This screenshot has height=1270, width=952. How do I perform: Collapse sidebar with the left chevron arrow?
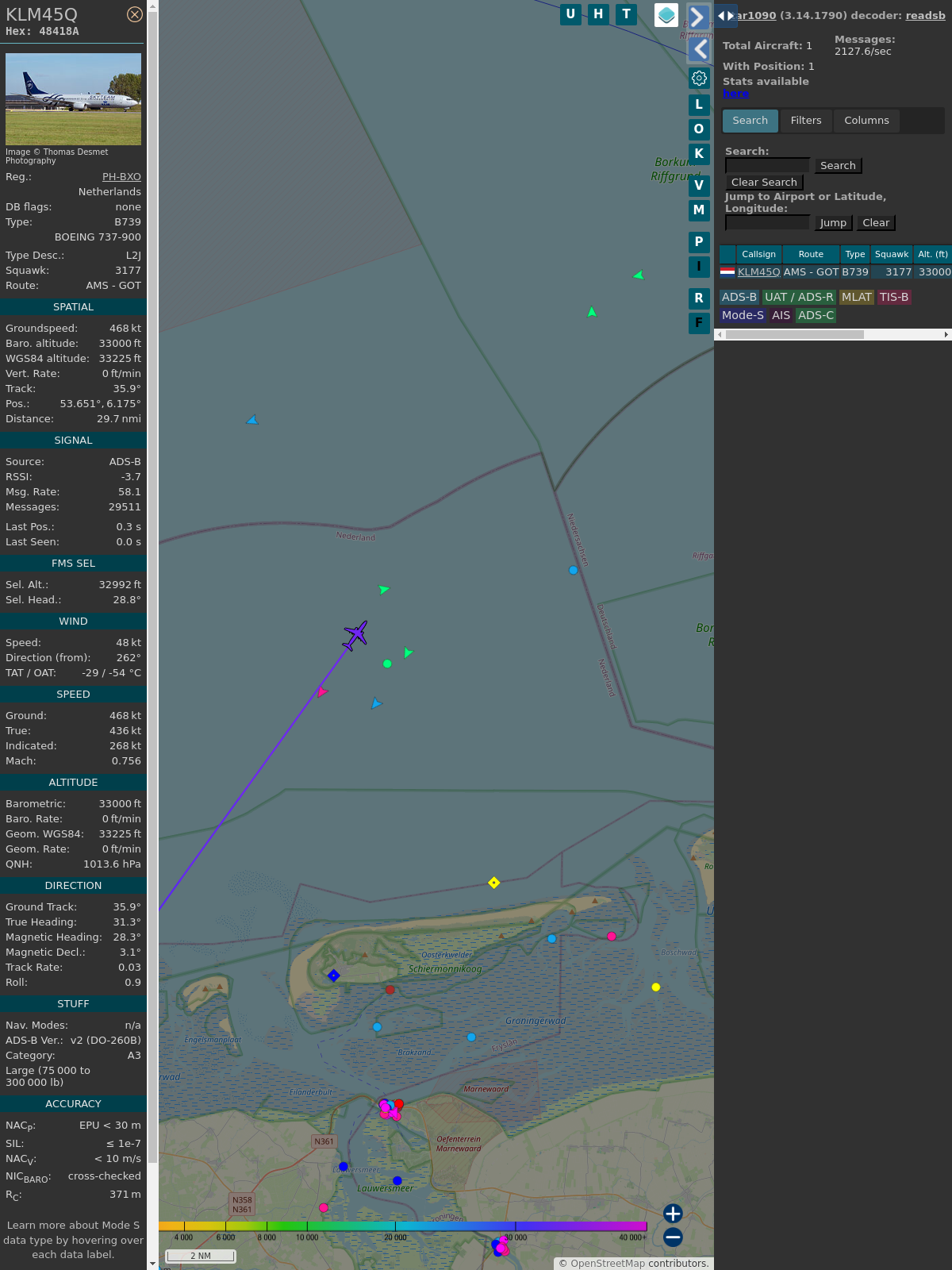coord(700,49)
